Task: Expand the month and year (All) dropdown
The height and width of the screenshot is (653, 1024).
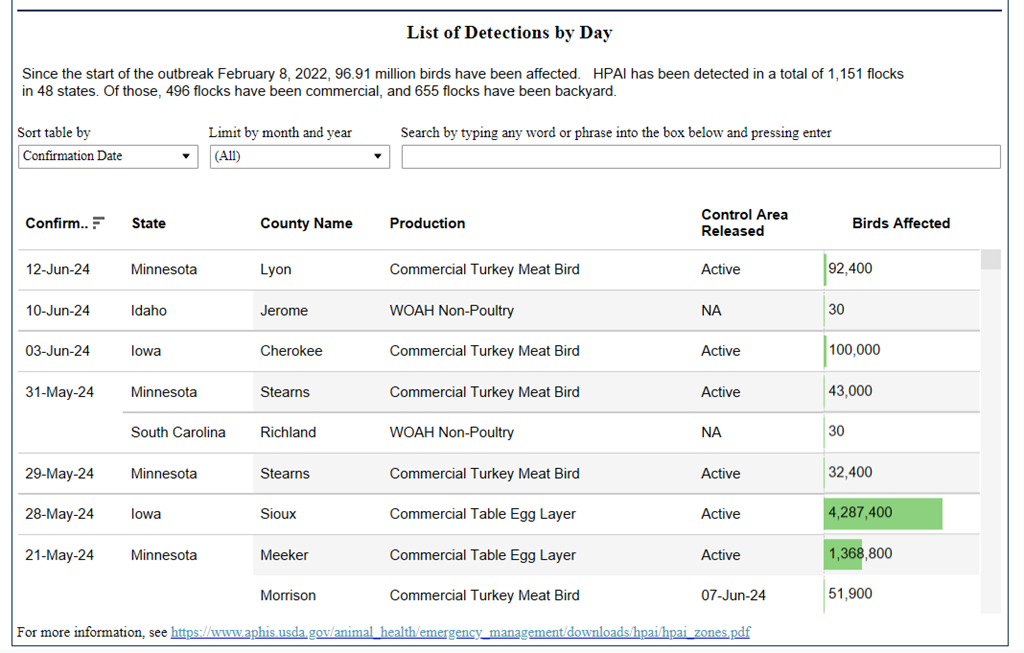Action: 299,156
